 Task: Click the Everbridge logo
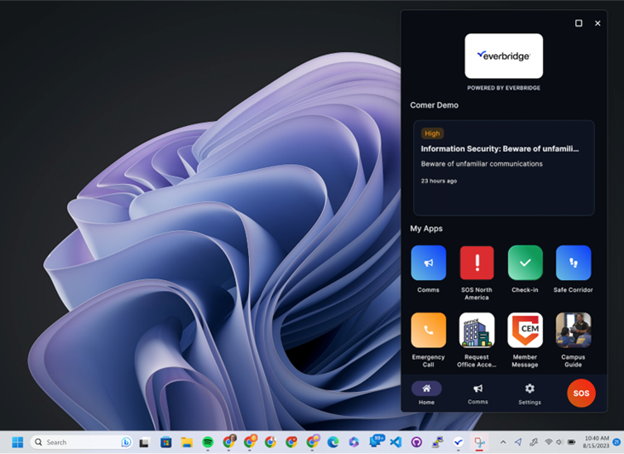pos(504,56)
